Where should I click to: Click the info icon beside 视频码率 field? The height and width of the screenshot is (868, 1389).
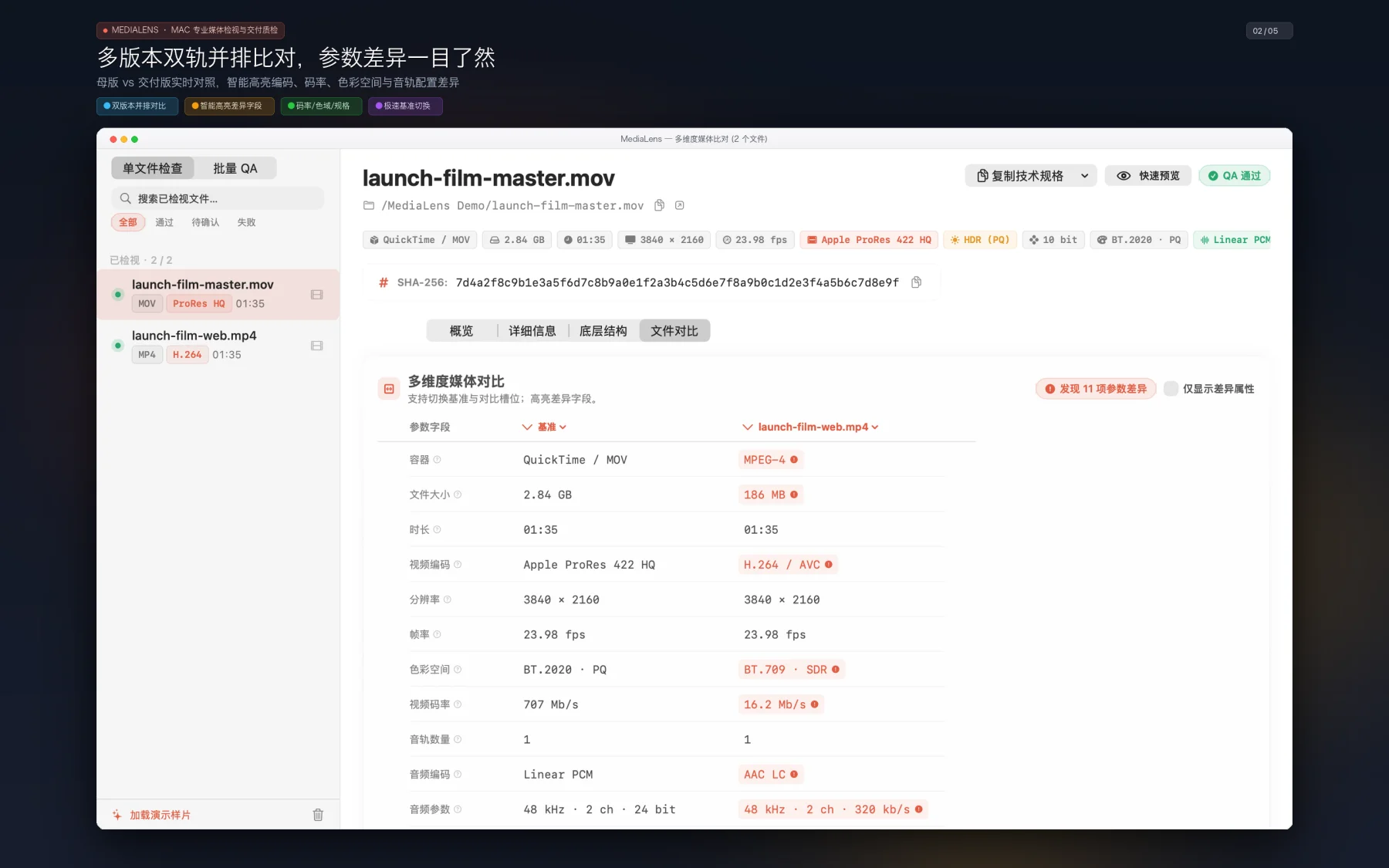(x=458, y=704)
